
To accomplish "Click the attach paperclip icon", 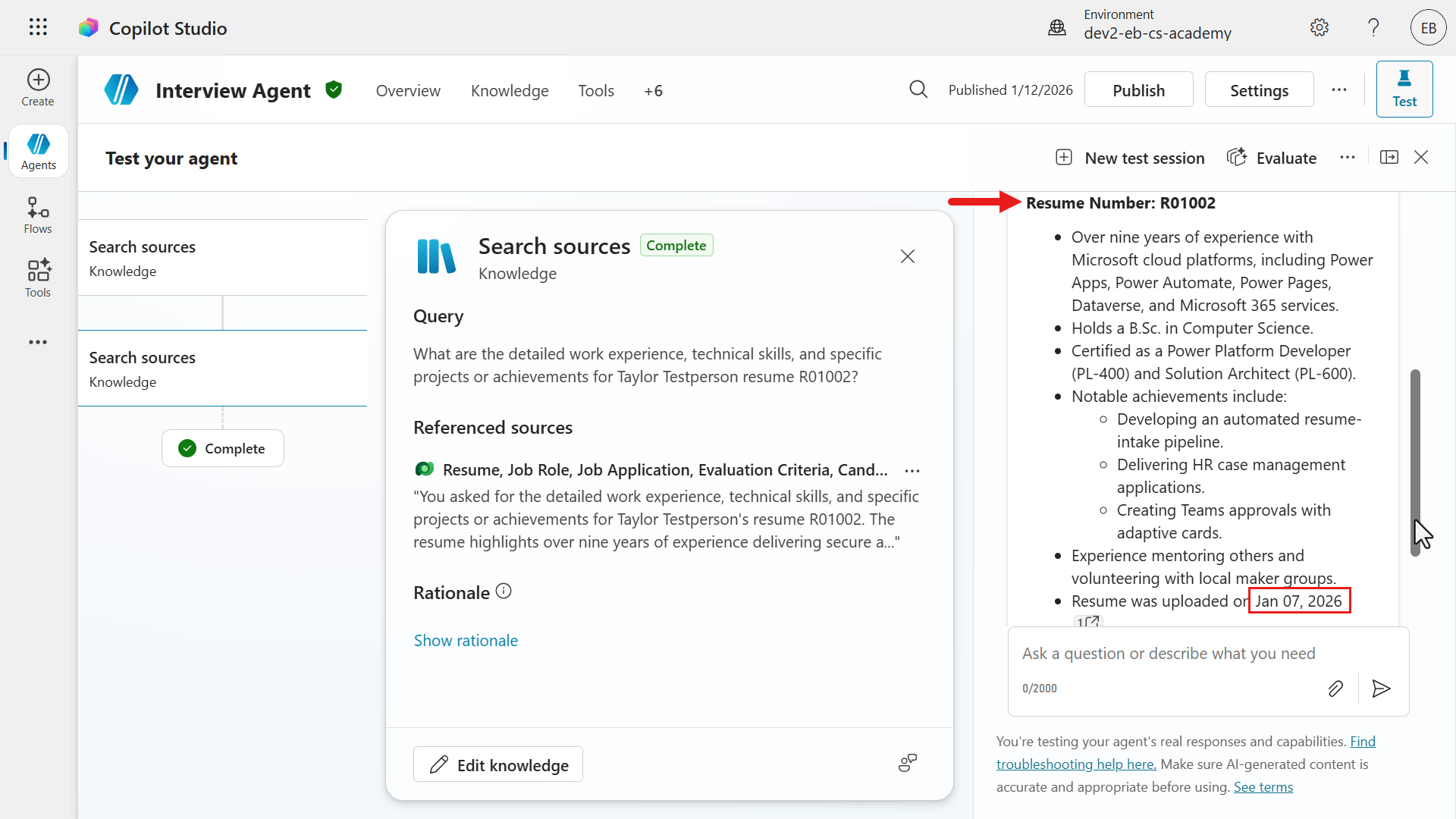I will 1335,689.
